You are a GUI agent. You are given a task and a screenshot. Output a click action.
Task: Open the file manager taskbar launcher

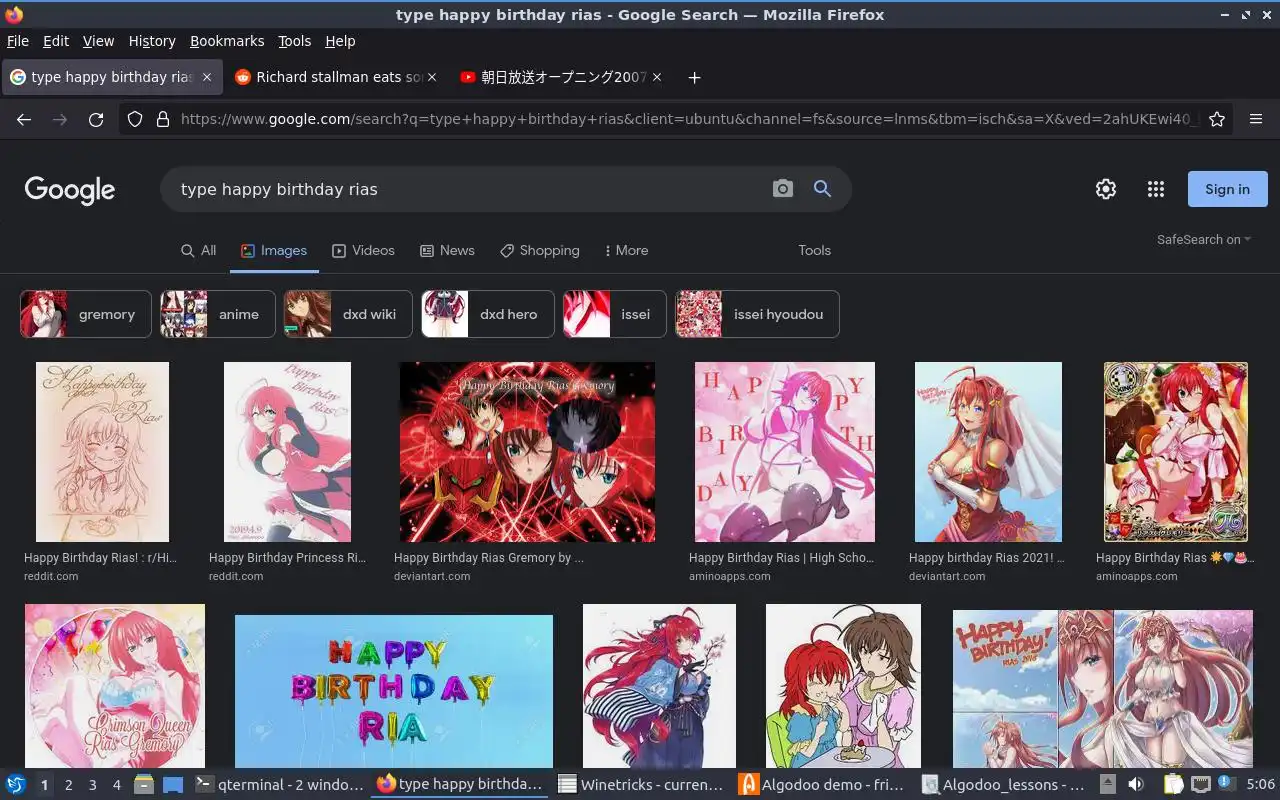(x=144, y=785)
